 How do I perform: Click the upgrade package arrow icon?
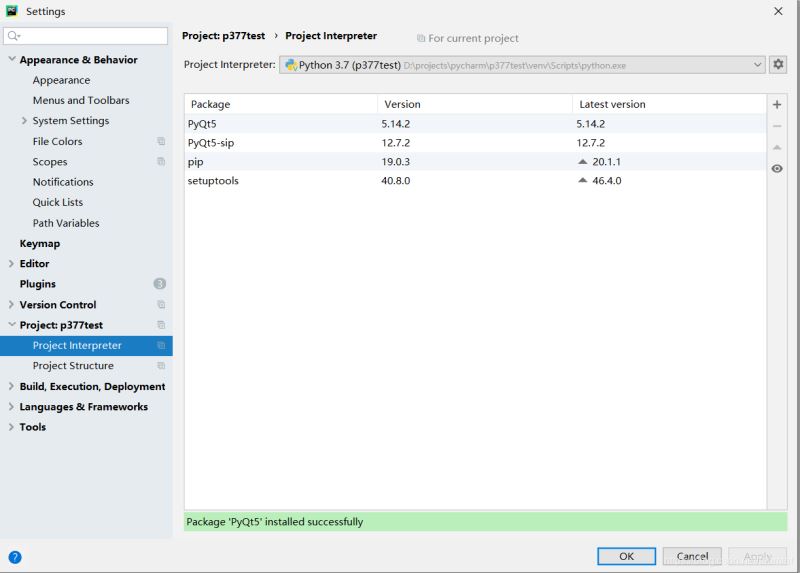point(777,147)
